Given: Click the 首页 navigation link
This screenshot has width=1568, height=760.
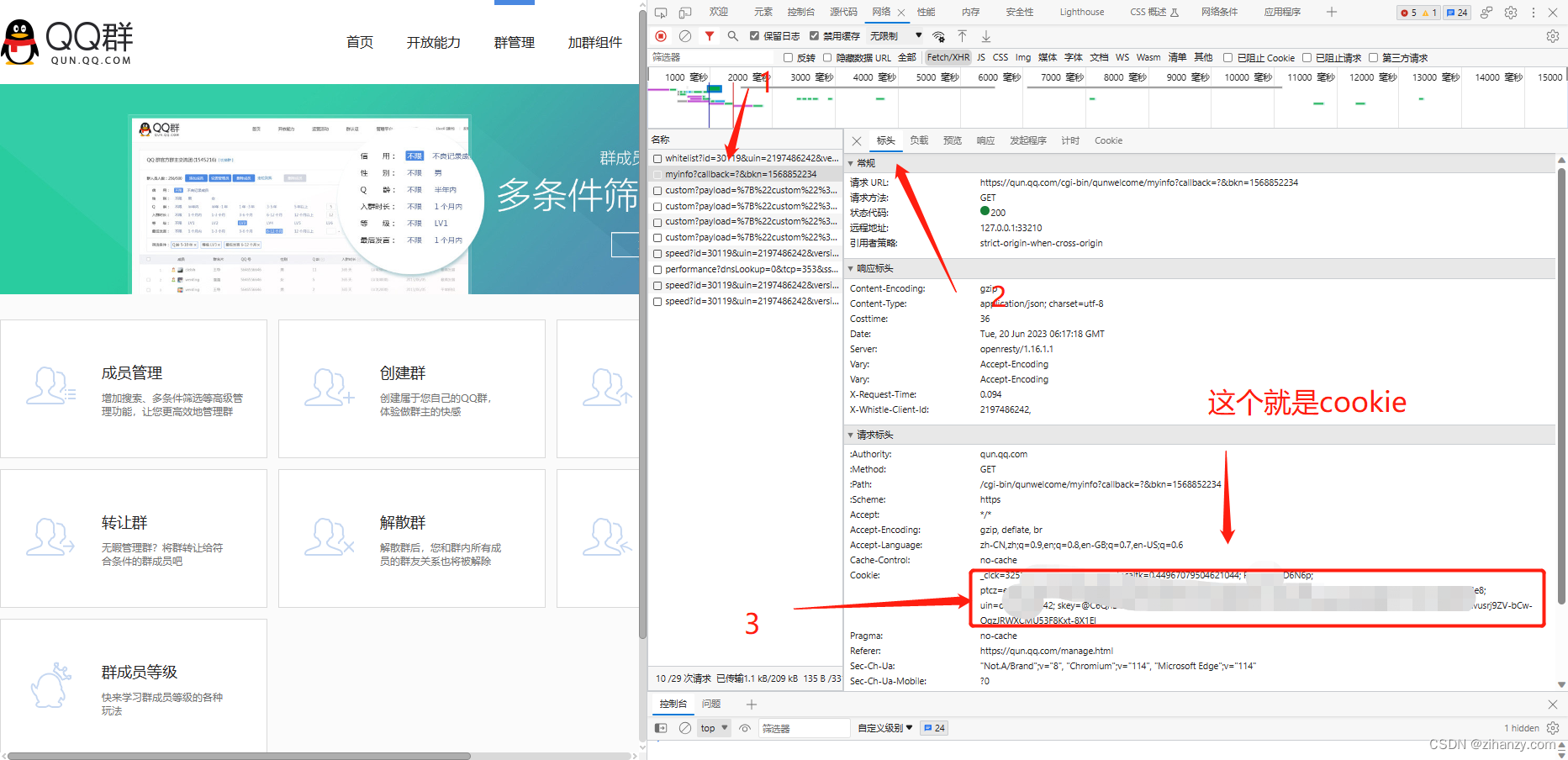Looking at the screenshot, I should (x=360, y=42).
